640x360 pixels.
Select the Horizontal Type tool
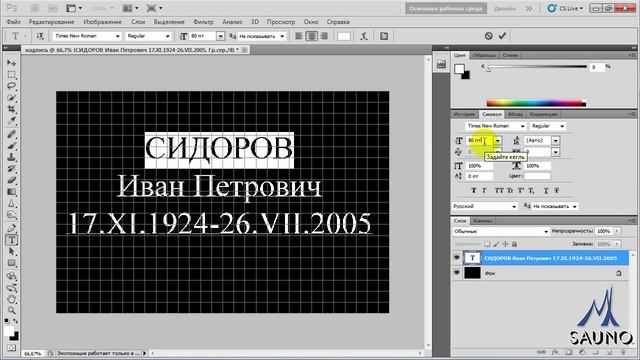11,240
